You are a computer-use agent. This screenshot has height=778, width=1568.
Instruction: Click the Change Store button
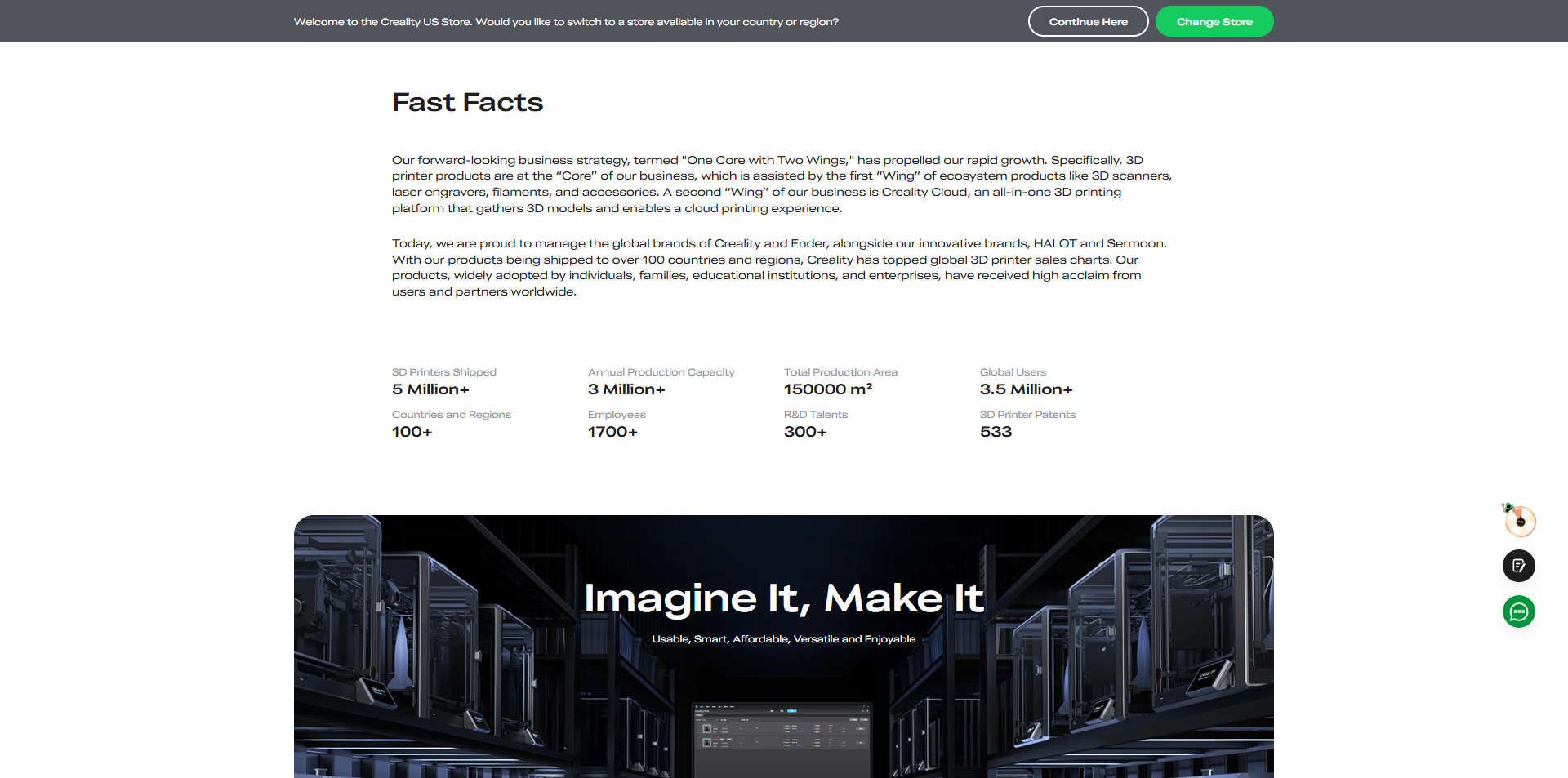[x=1214, y=21]
